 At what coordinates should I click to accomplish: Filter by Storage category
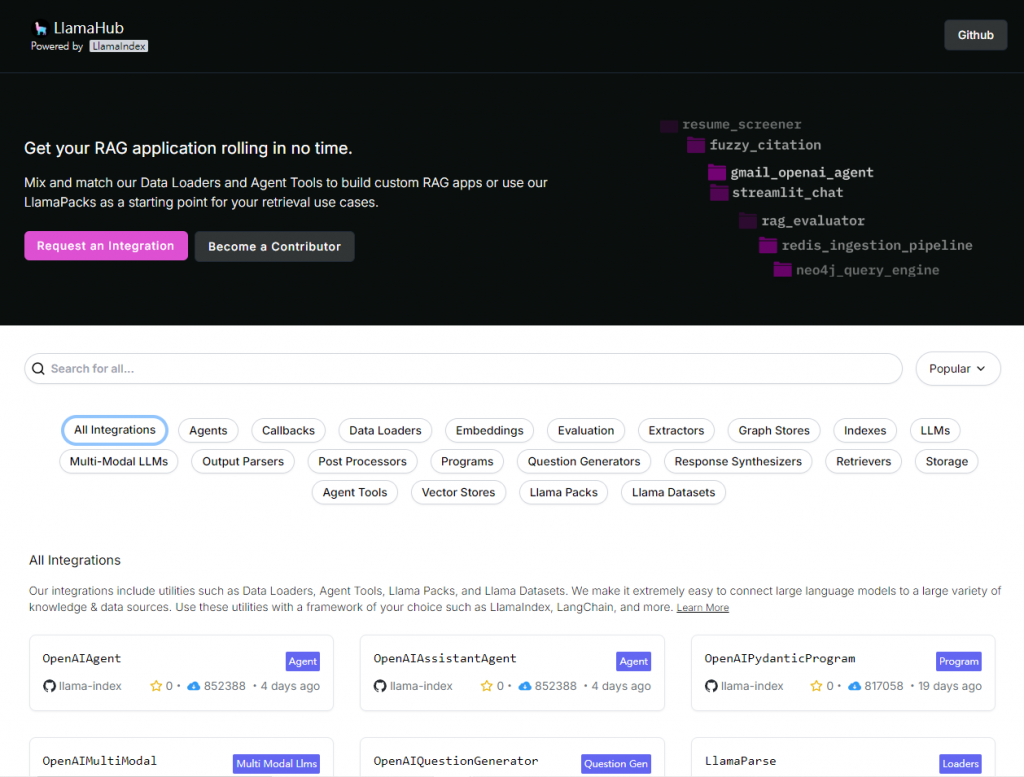pyautogui.click(x=946, y=462)
